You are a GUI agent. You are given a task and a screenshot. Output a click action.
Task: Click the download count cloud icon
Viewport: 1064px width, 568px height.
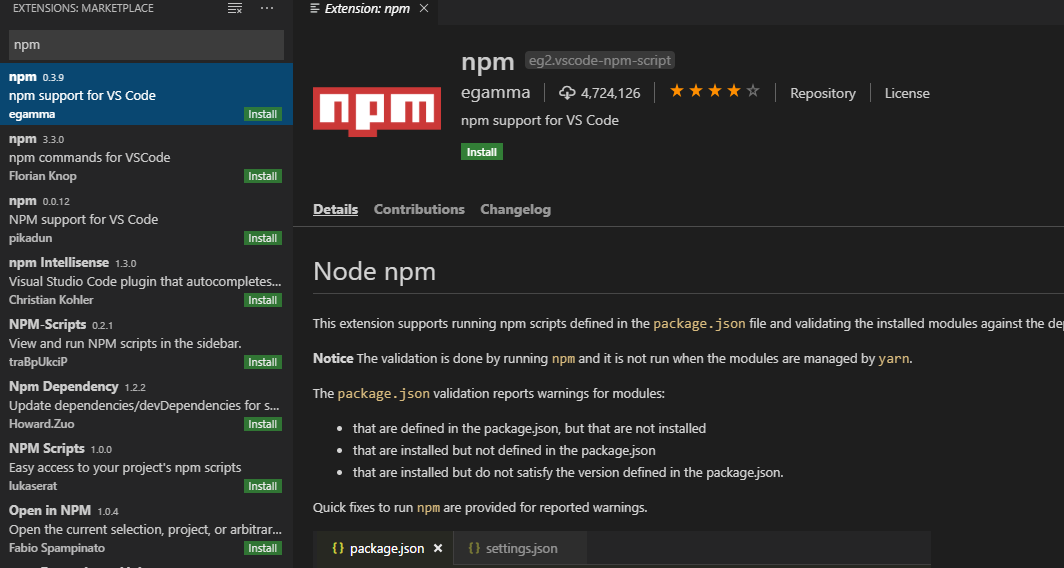pyautogui.click(x=567, y=93)
